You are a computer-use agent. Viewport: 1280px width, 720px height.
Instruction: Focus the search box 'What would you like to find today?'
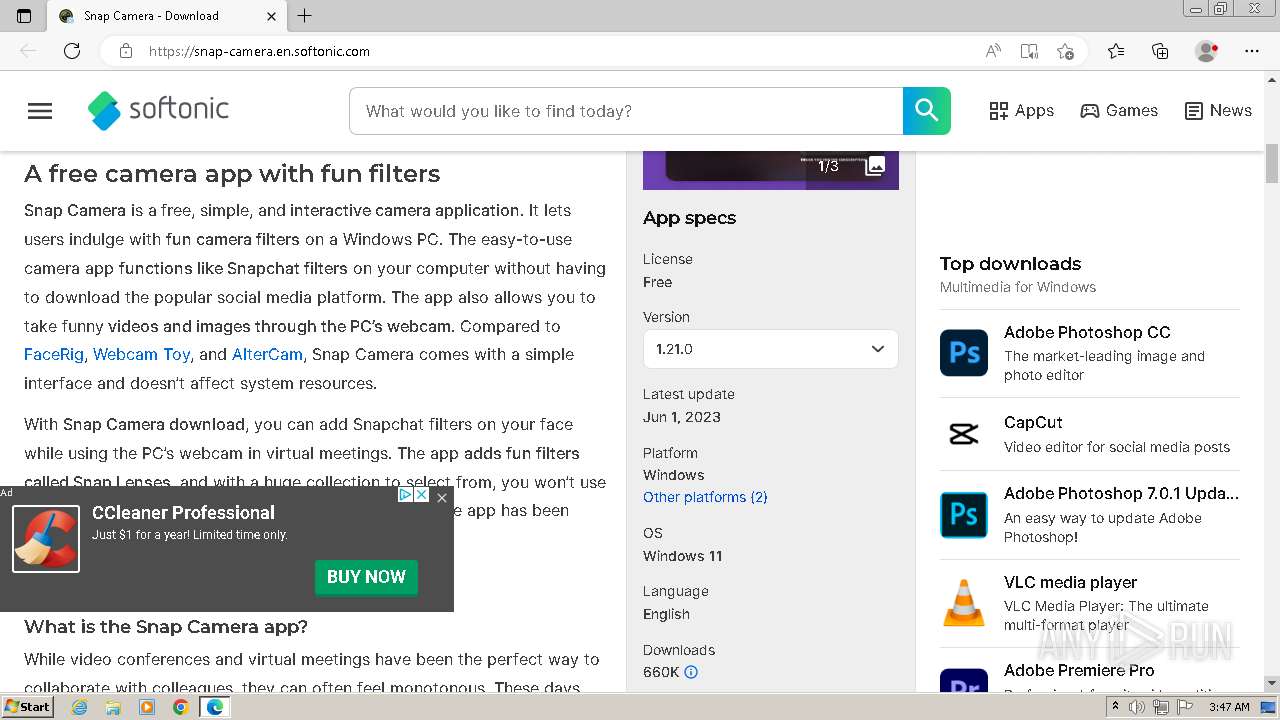coord(626,111)
